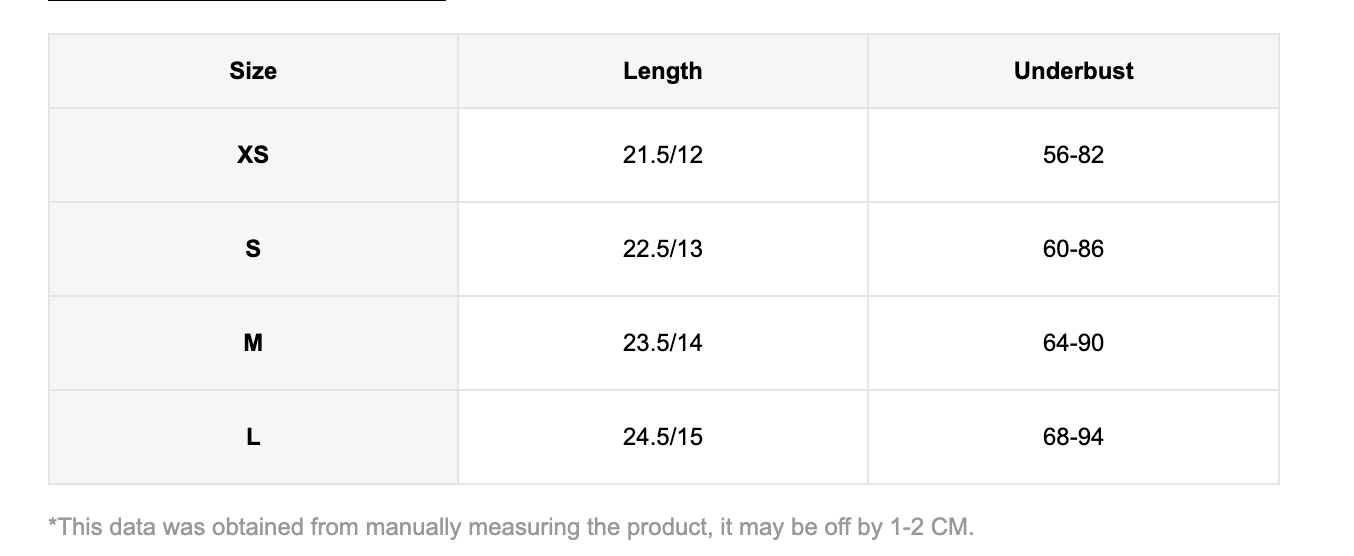This screenshot has width=1354, height=556.
Task: Click the manual measurement disclaimer note
Action: (x=510, y=527)
